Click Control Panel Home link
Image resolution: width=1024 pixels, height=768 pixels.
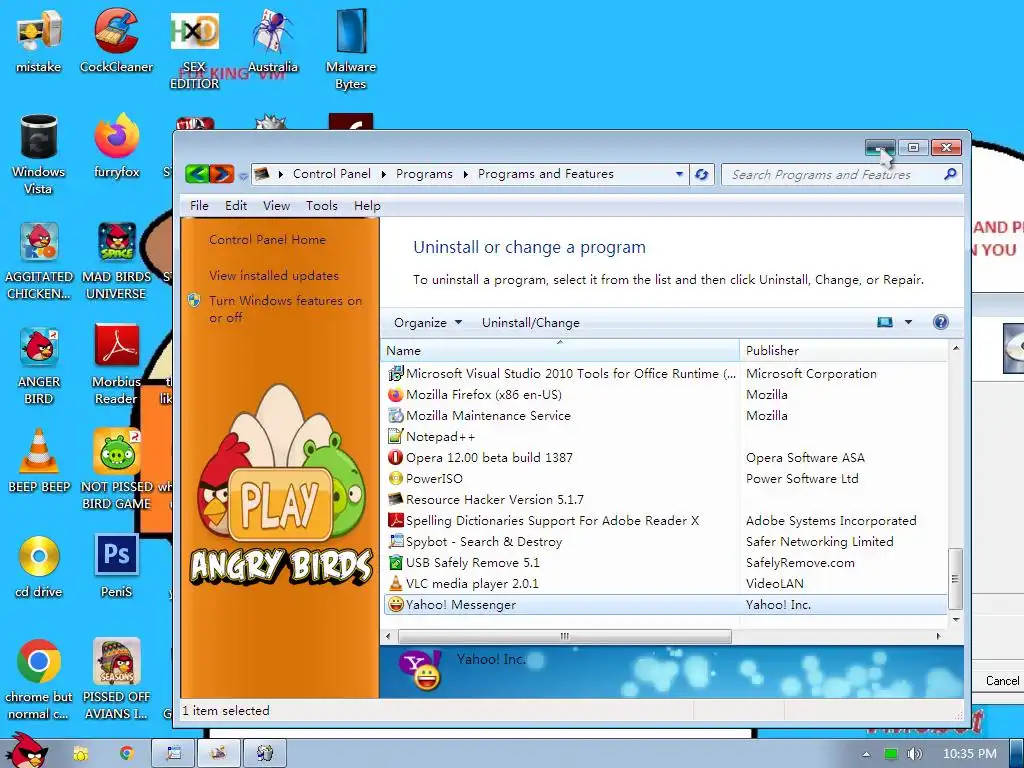pos(267,240)
